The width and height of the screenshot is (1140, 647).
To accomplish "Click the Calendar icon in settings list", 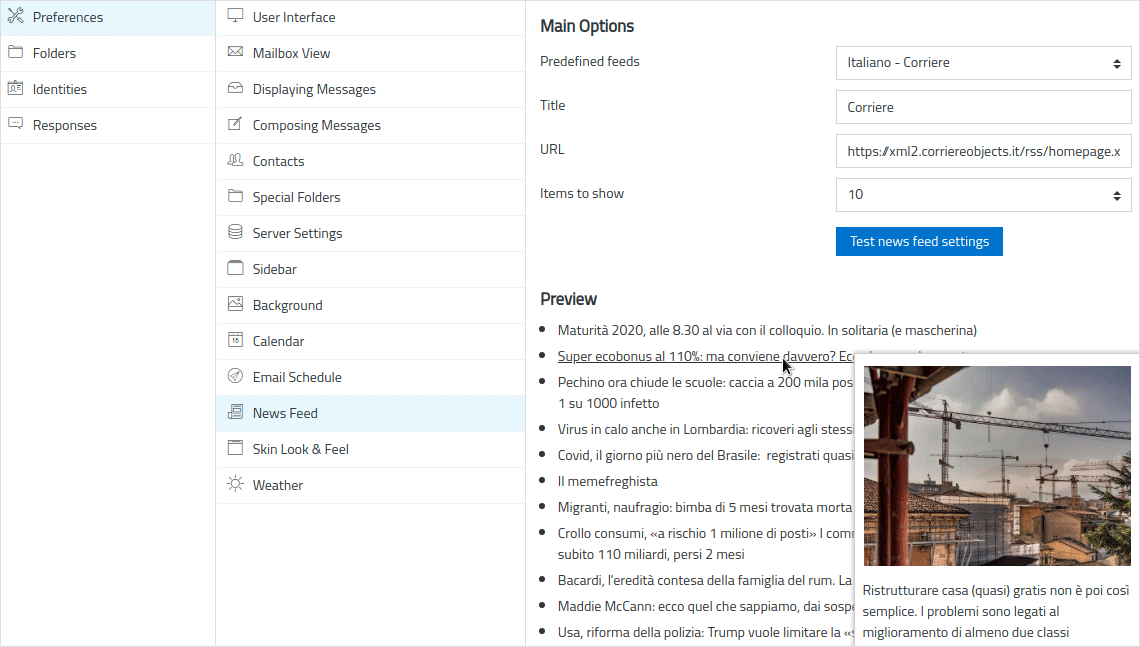I will pos(235,340).
